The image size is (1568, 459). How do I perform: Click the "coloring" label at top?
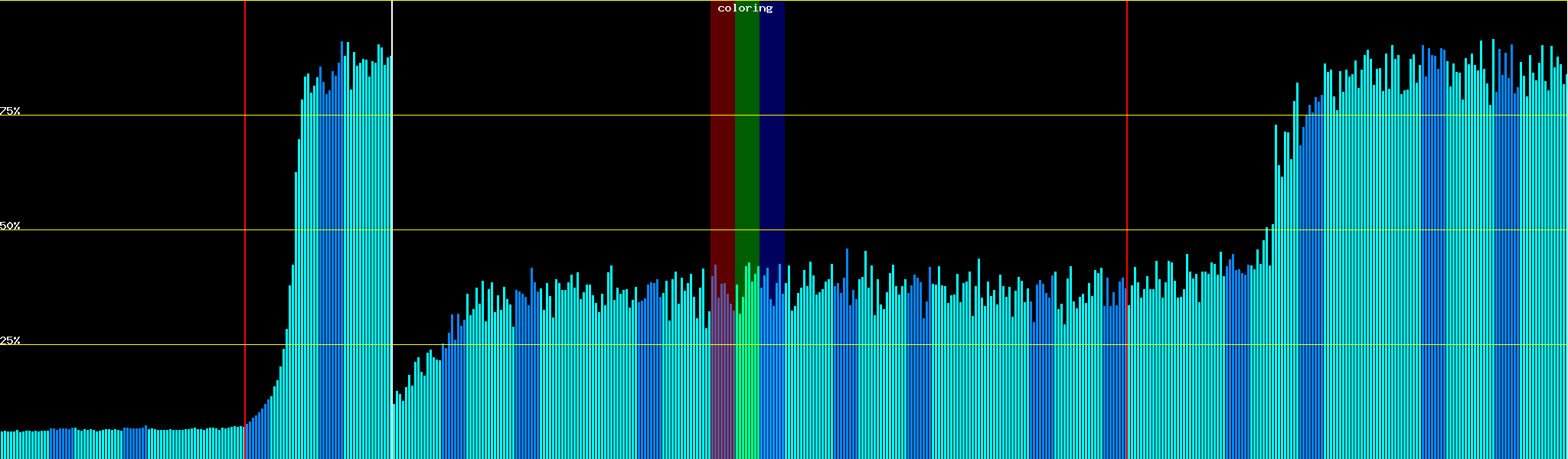coord(745,8)
